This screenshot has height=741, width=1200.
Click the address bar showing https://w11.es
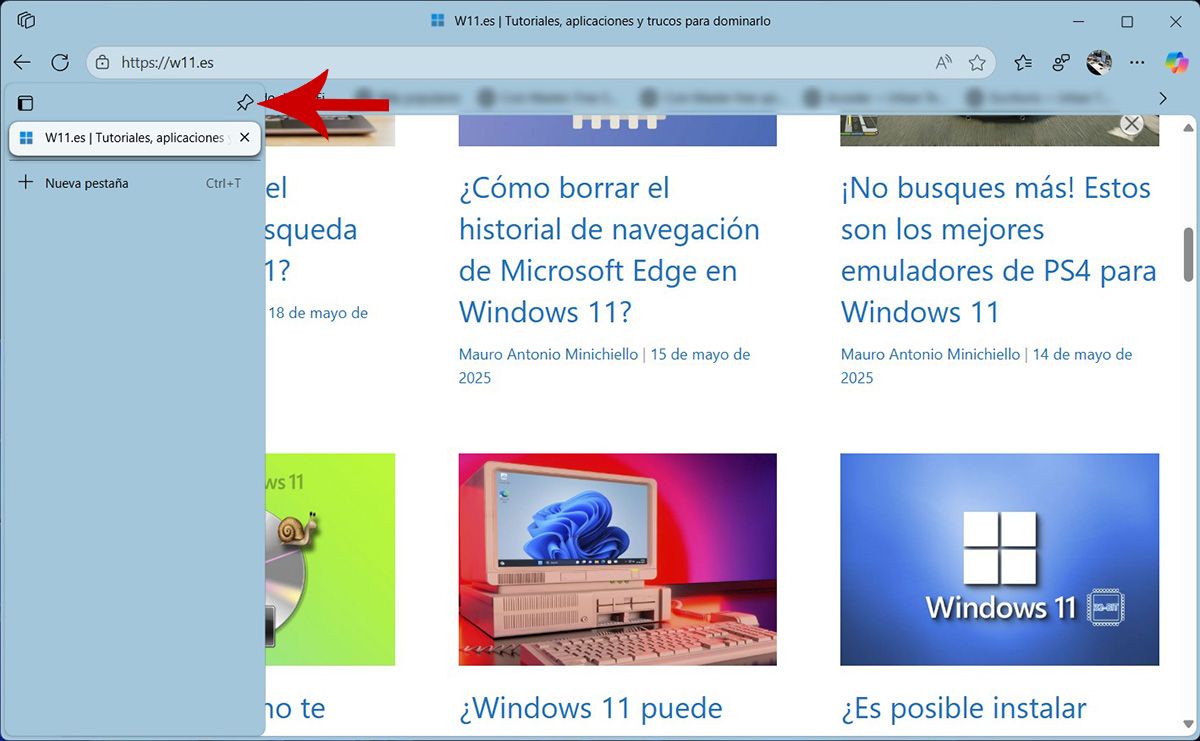tap(542, 62)
